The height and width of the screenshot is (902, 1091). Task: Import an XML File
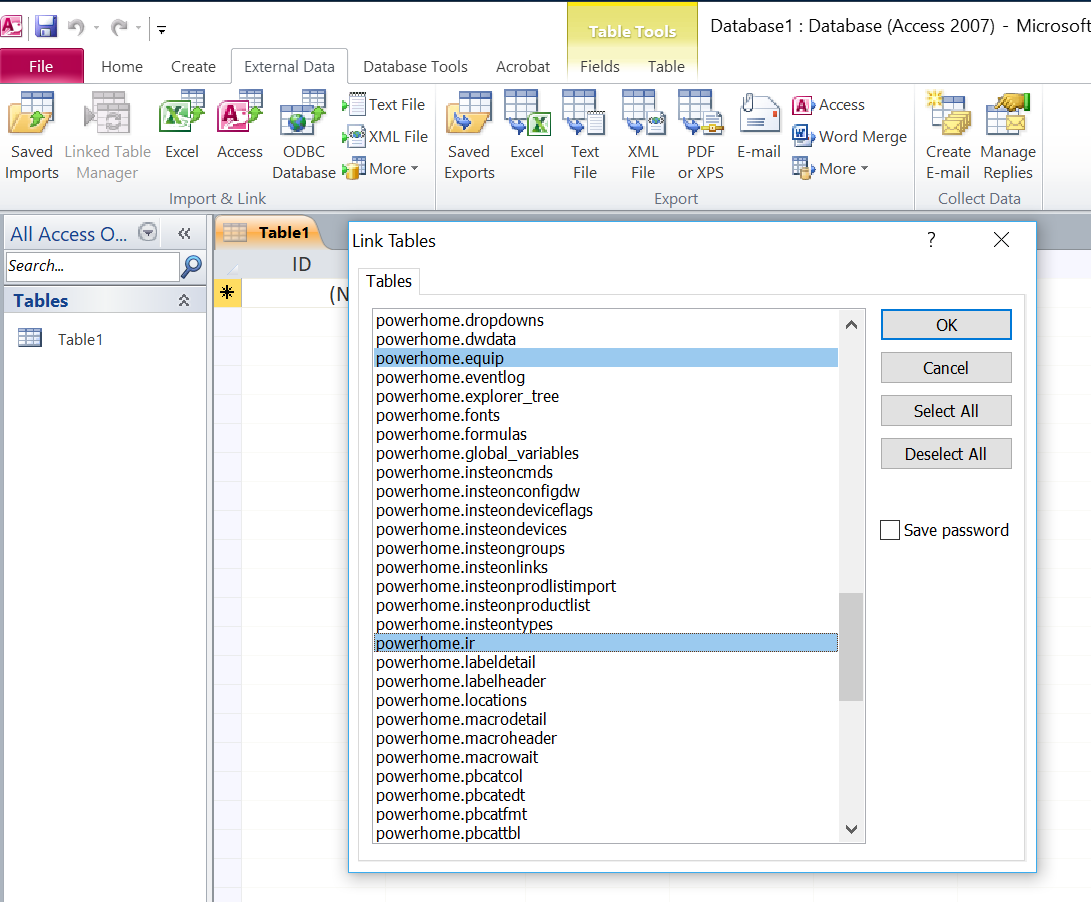click(x=385, y=136)
